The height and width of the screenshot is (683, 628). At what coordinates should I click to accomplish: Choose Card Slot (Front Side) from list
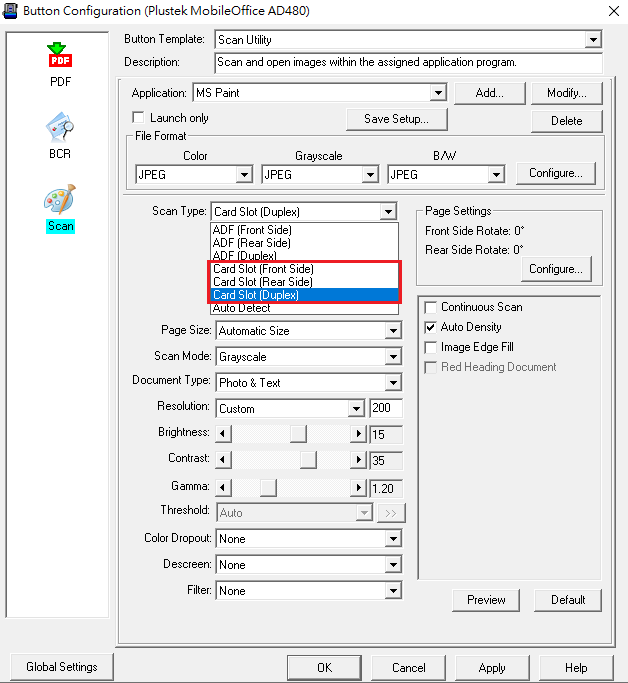point(263,269)
